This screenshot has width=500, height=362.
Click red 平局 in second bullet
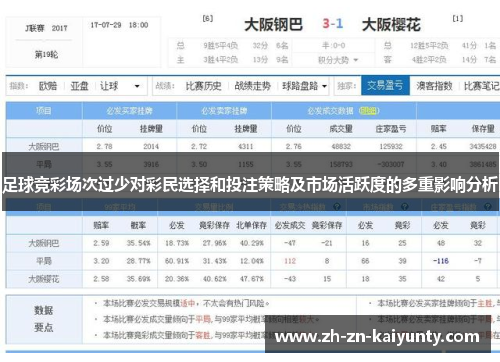(x=203, y=319)
